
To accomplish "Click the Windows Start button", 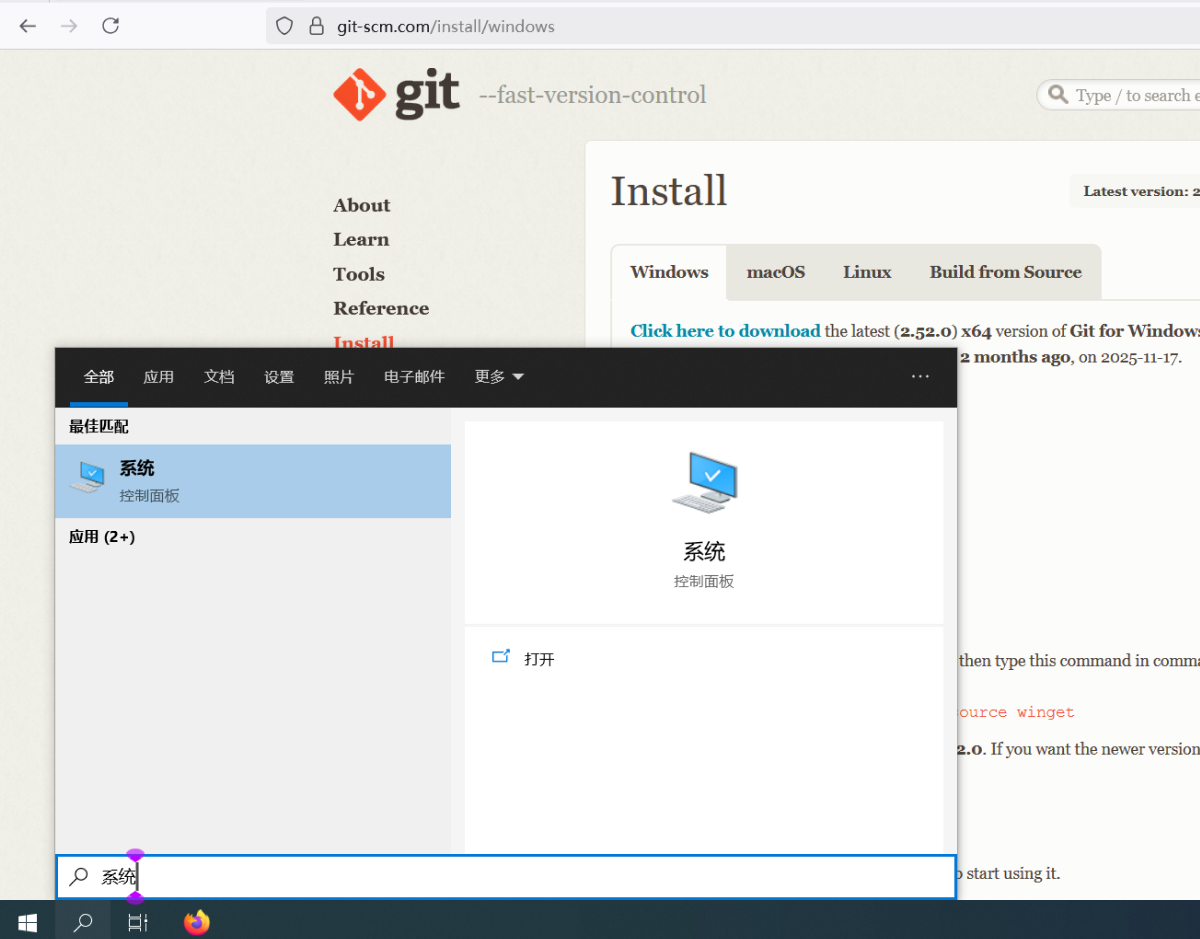I will (27, 922).
